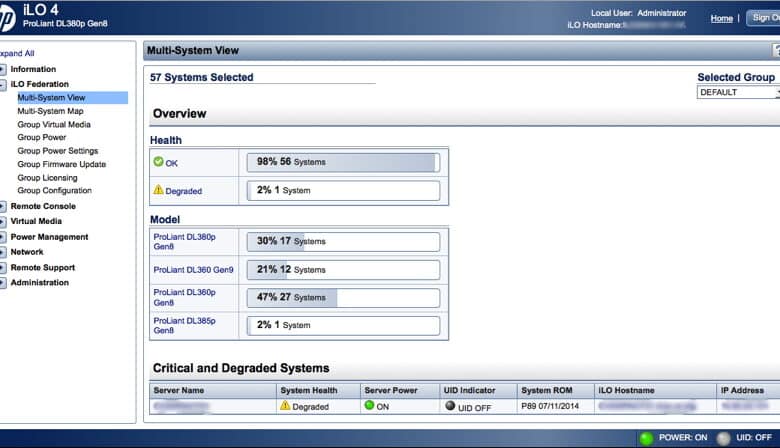Click the blurred server name in table row
Viewport: 780px width, 448px height.
[x=181, y=406]
